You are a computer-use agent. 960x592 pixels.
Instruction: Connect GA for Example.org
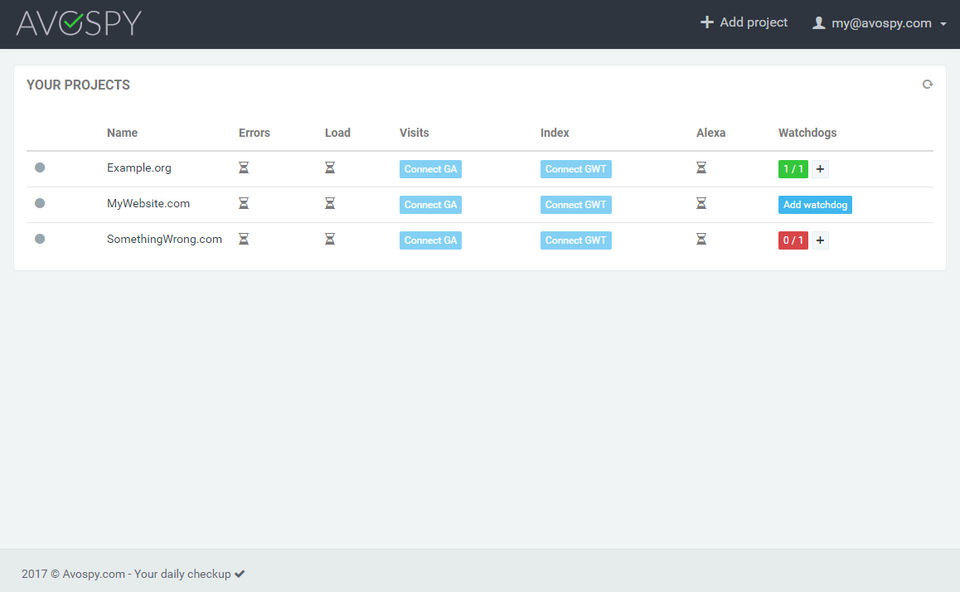click(430, 169)
